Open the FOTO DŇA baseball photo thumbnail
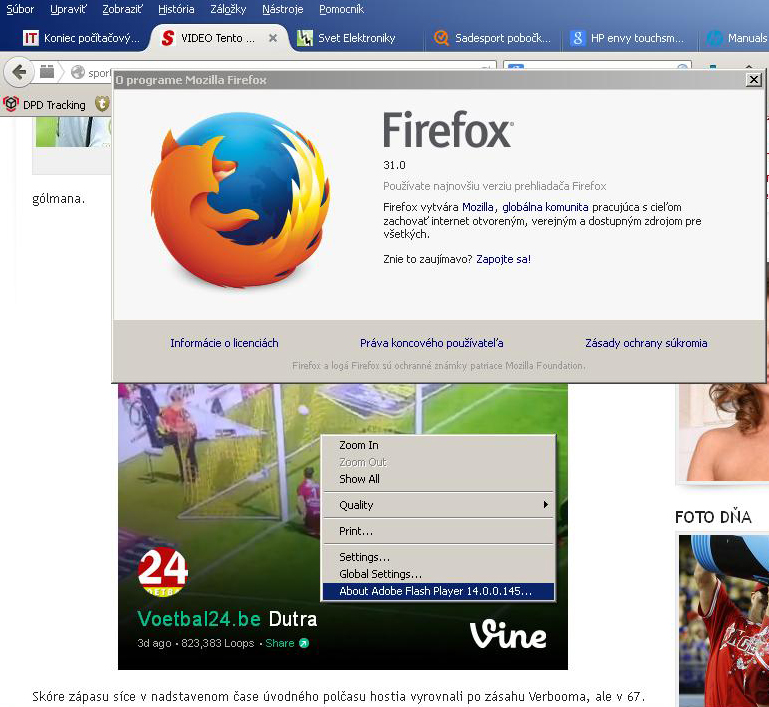 [x=724, y=621]
